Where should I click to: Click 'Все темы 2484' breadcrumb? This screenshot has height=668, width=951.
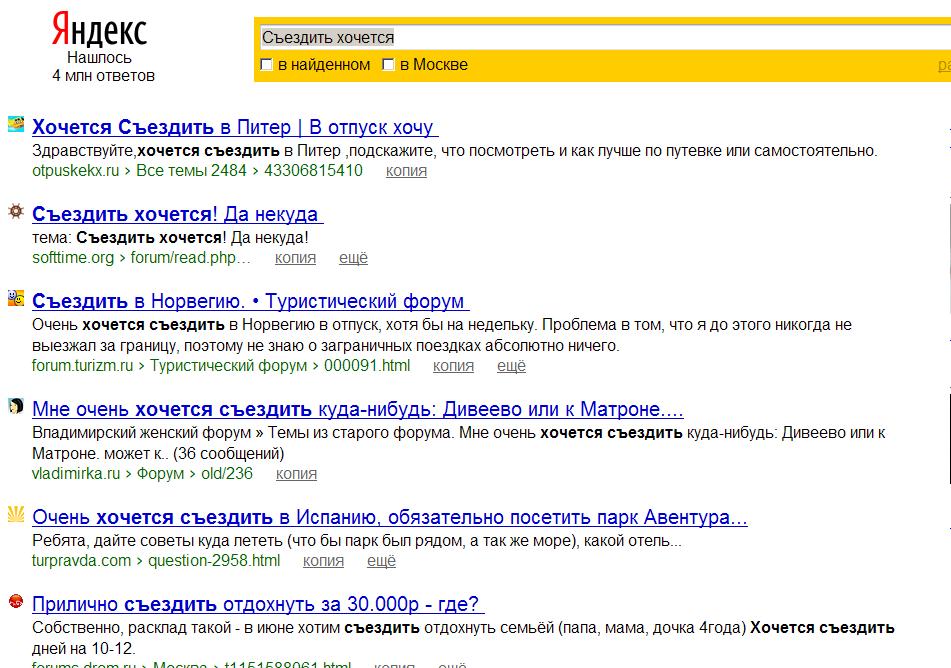click(x=191, y=170)
